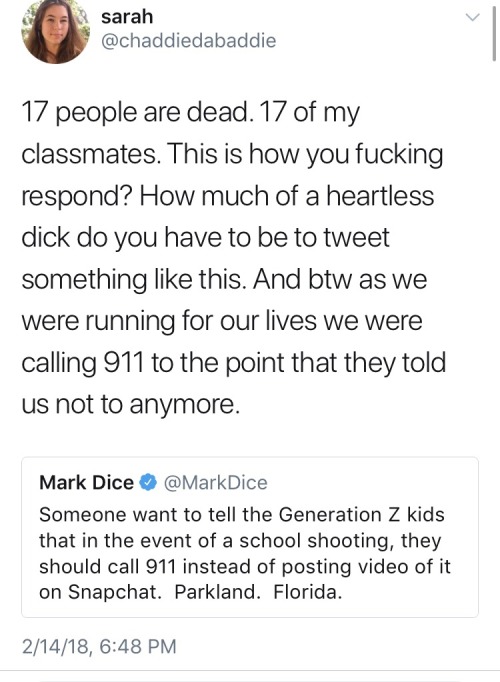
Task: Tap the @MarkDice handle in quote
Action: tap(216, 482)
